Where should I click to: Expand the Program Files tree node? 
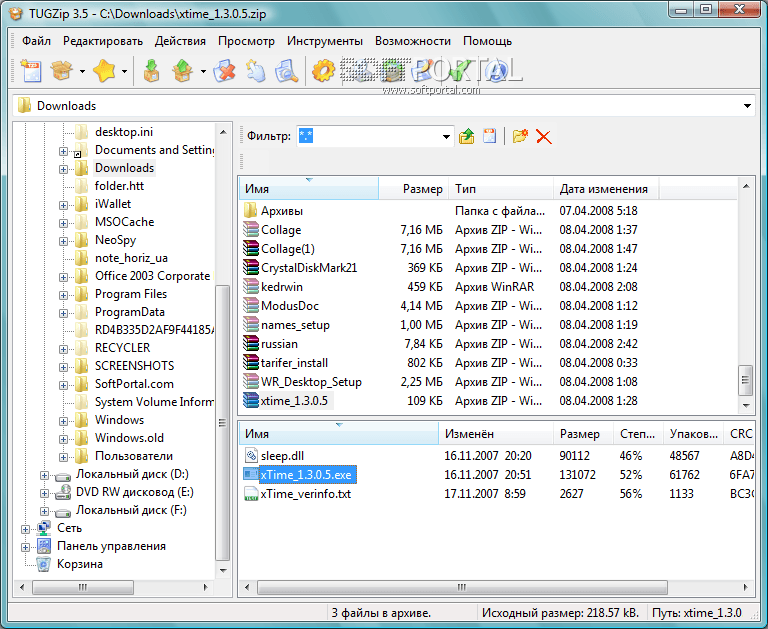63,295
